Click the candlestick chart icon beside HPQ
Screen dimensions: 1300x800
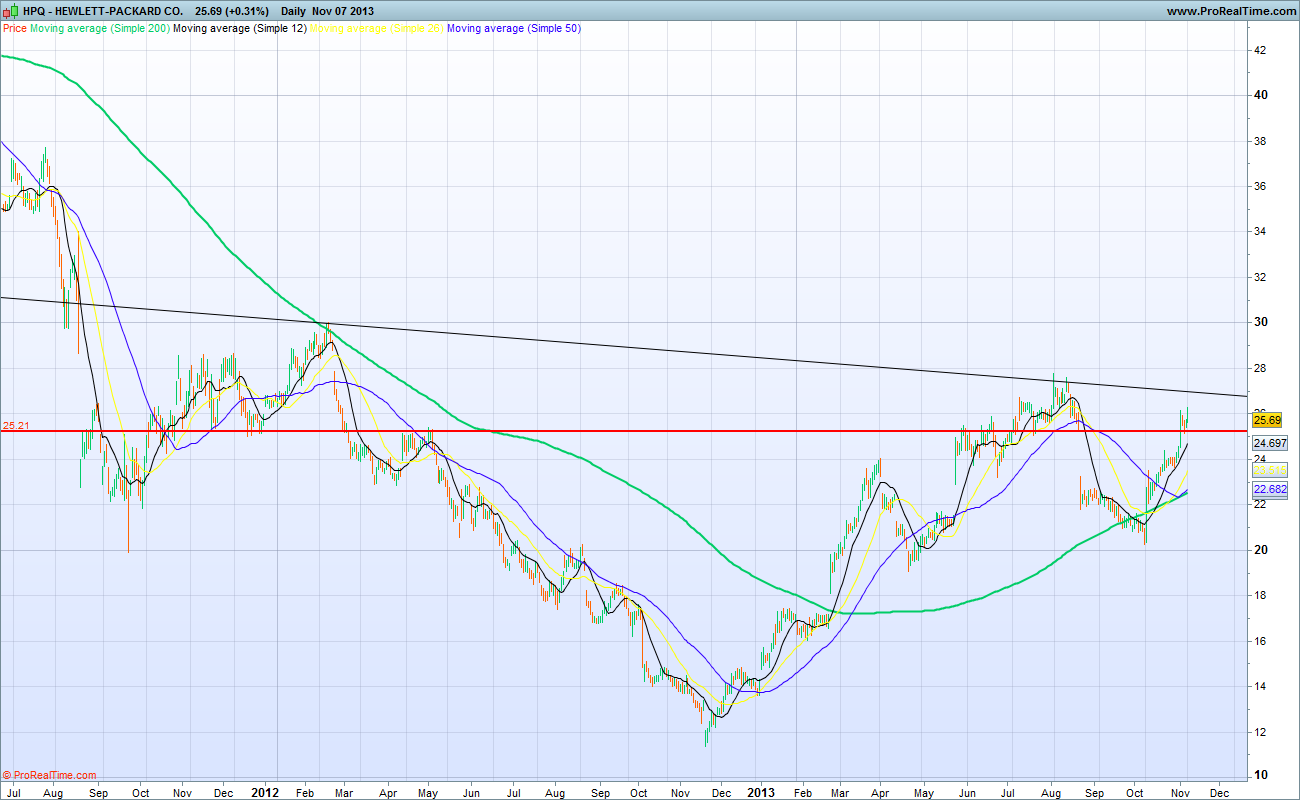click(x=8, y=11)
